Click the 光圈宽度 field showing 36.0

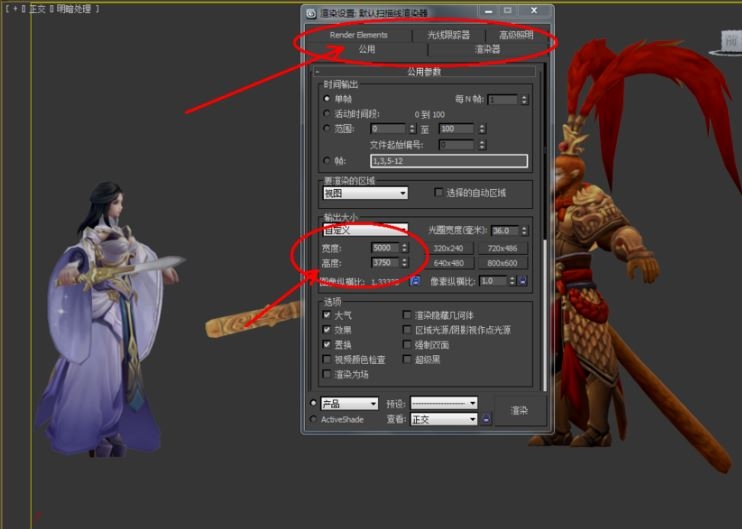click(505, 230)
